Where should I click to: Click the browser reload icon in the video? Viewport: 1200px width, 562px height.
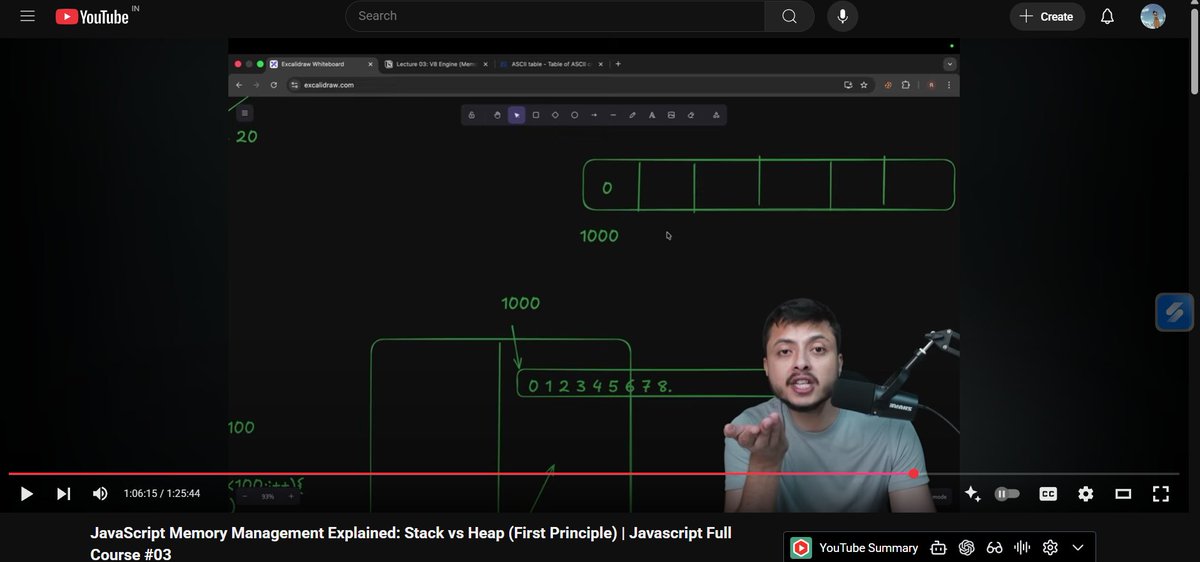(x=273, y=85)
